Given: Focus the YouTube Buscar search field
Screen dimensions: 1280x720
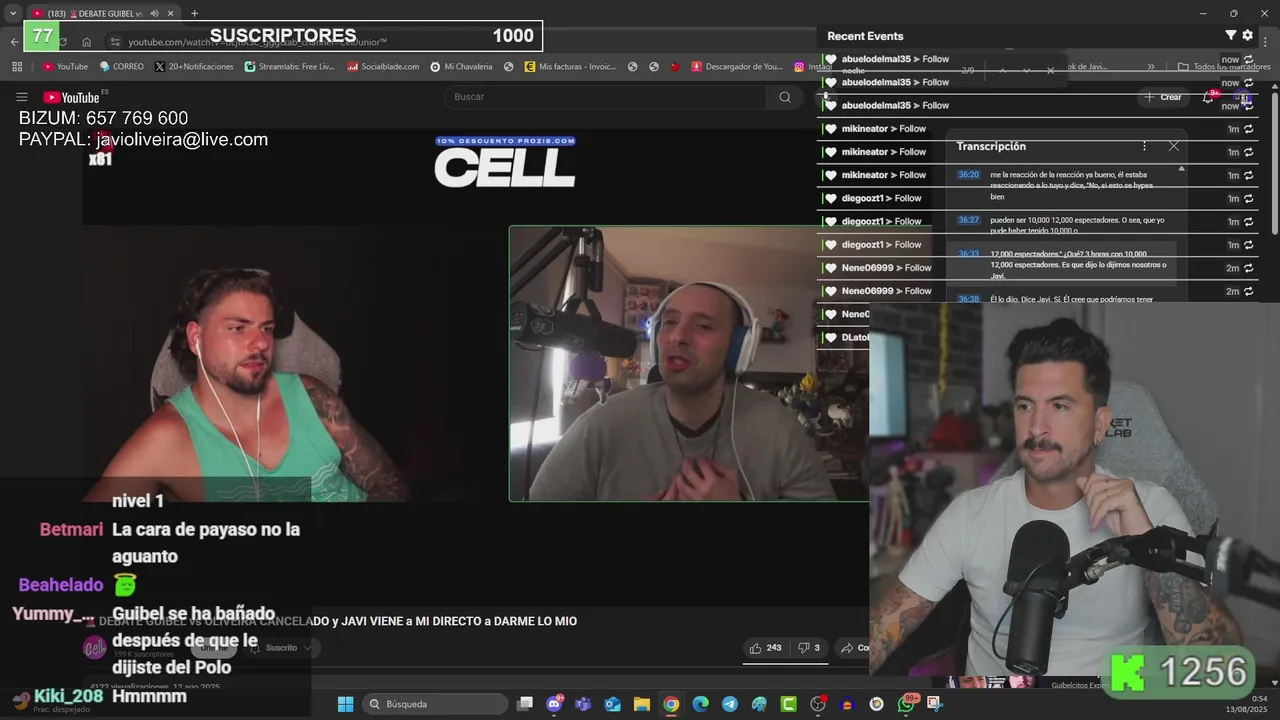Looking at the screenshot, I should (605, 97).
